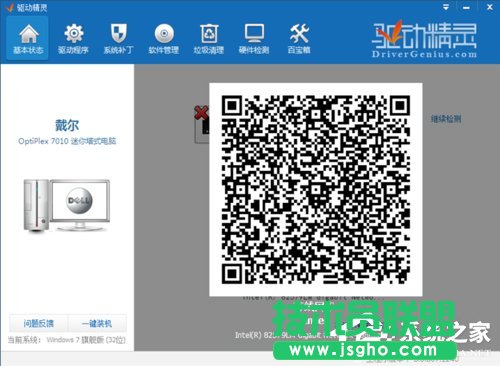Click the red X error icon
The width and height of the screenshot is (500, 366).
click(202, 113)
